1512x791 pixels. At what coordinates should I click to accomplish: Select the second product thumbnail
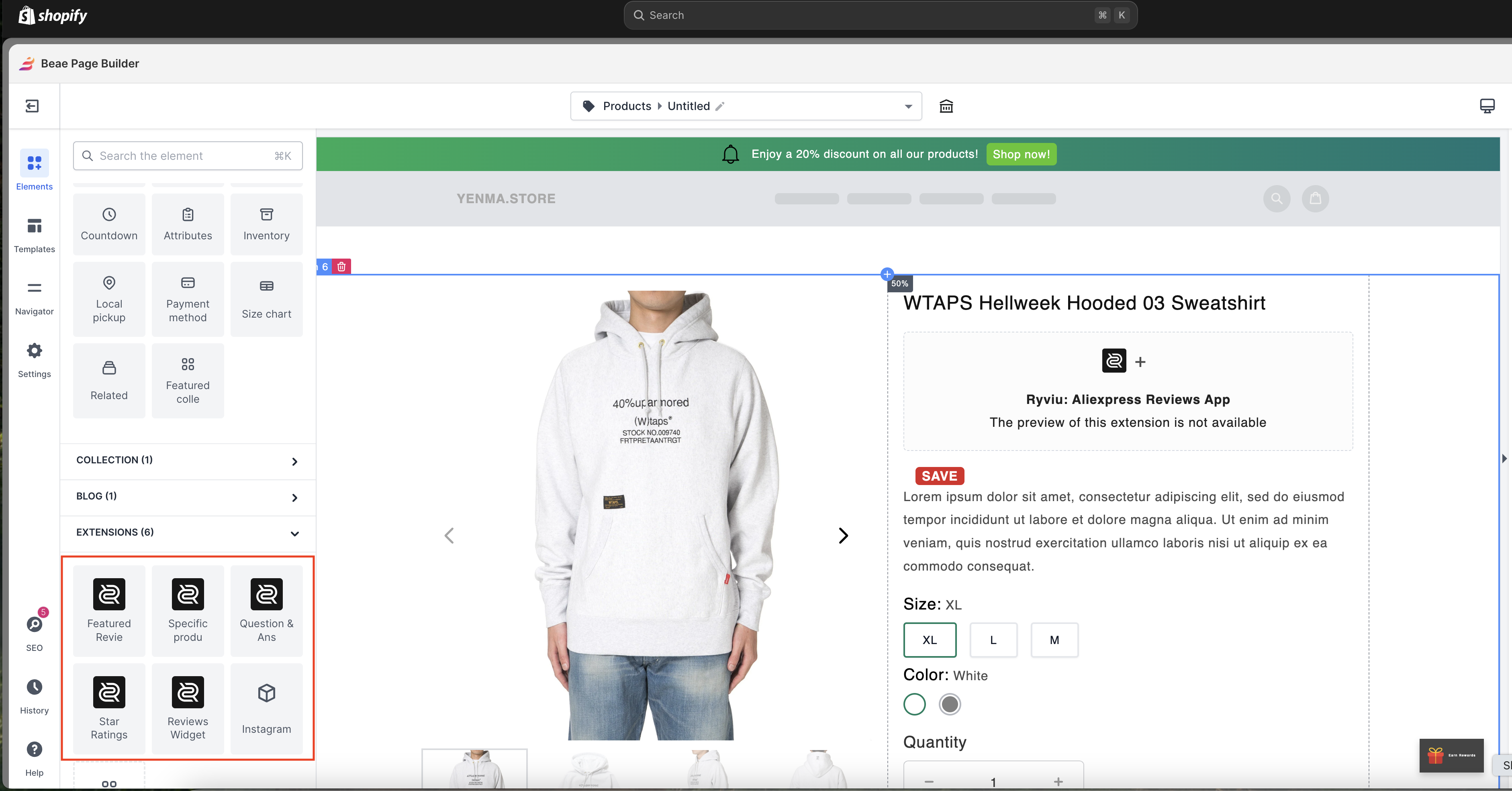[x=589, y=769]
